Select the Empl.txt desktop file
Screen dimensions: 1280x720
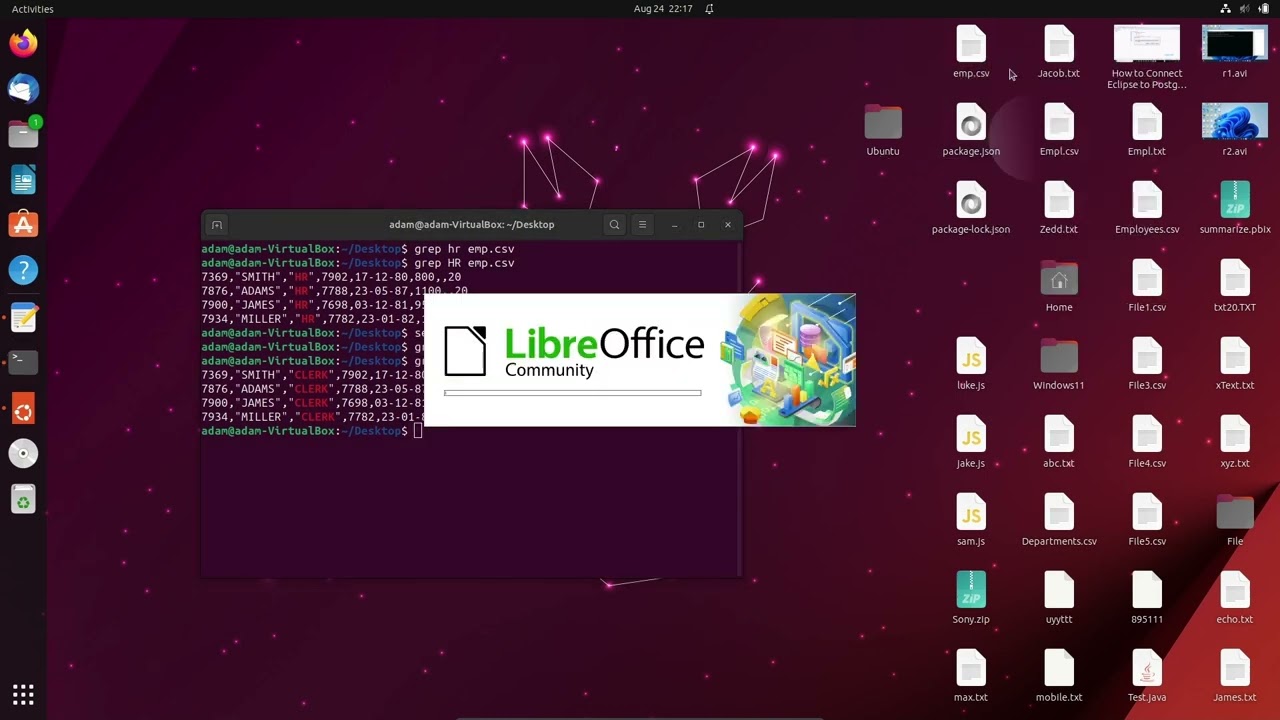[1147, 130]
